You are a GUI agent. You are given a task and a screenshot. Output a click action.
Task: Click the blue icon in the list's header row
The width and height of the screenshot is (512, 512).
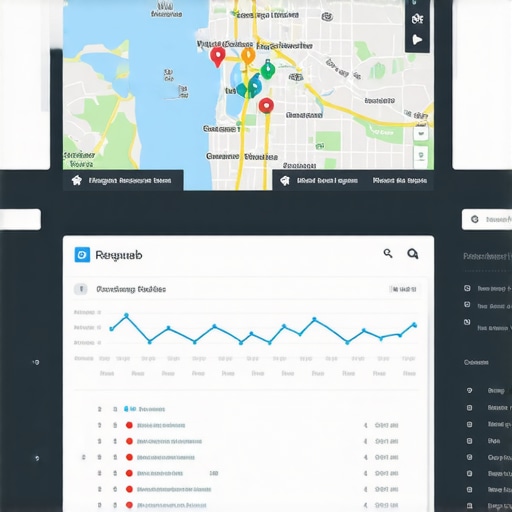(x=126, y=409)
